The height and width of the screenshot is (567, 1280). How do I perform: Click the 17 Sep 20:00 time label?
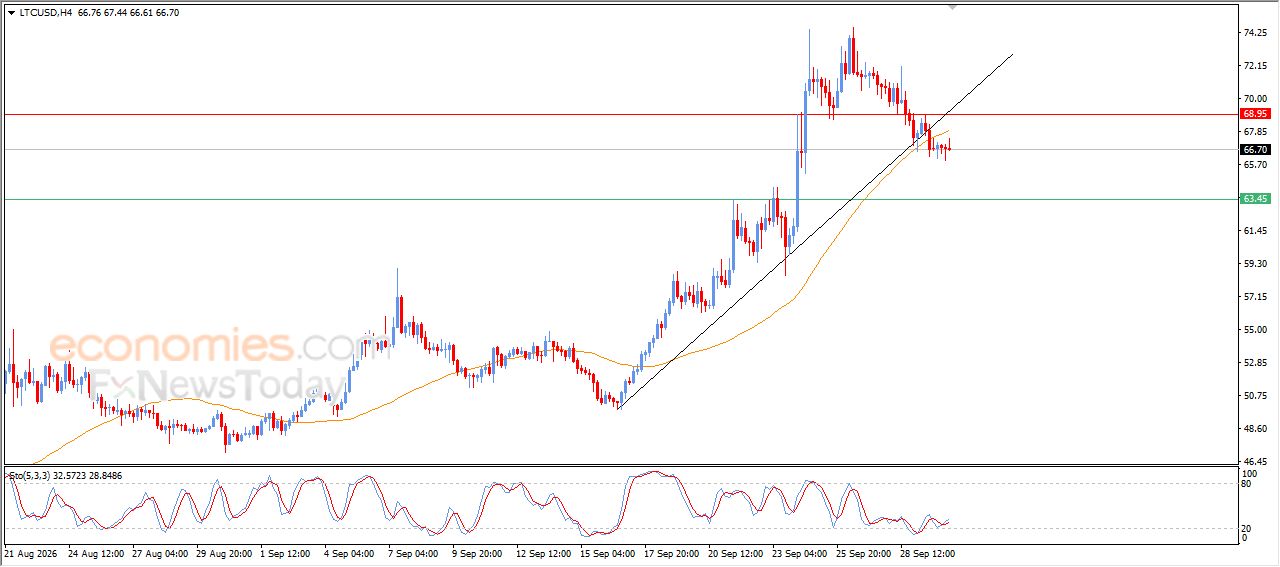tap(674, 552)
